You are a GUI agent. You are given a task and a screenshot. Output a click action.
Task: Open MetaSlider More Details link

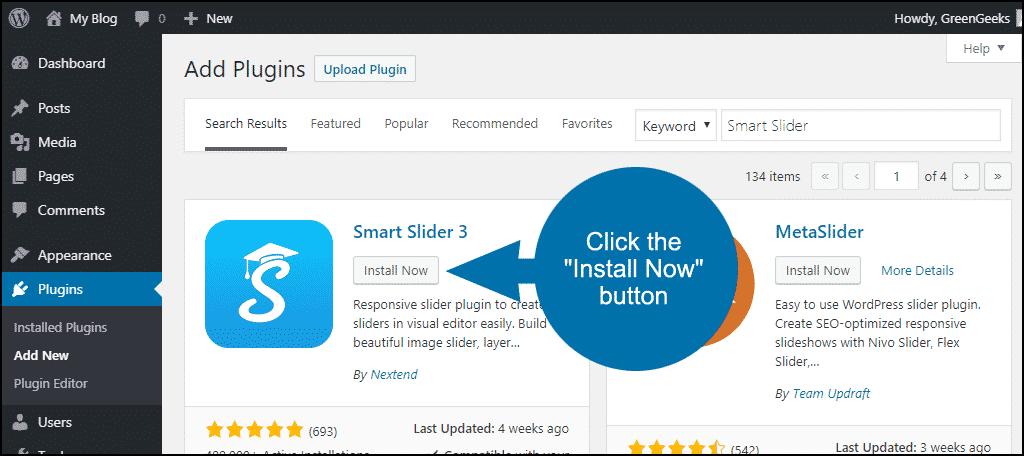click(917, 270)
